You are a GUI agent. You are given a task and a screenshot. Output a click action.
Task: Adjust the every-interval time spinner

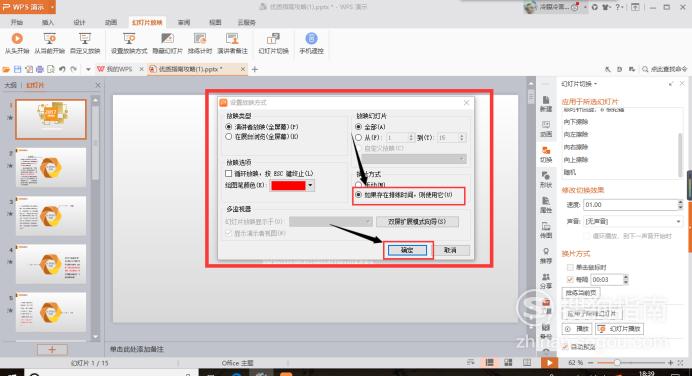coord(625,279)
